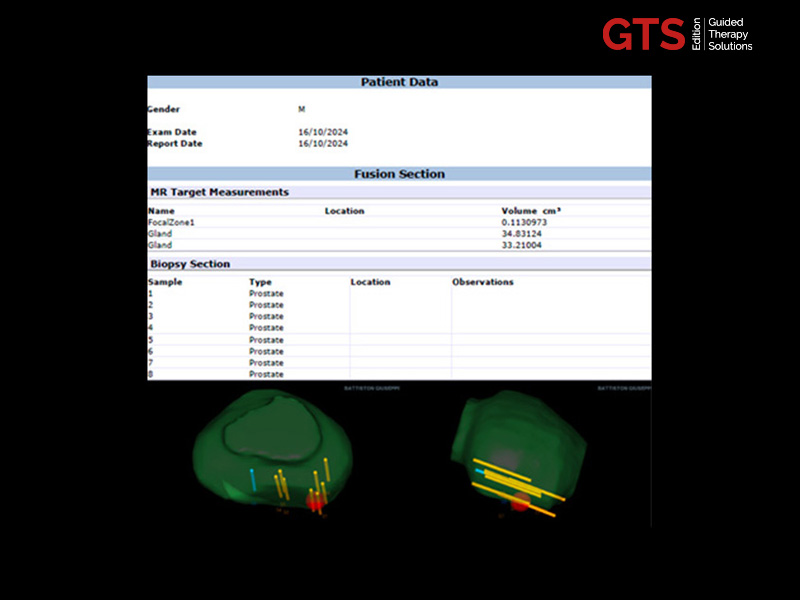Screen dimensions: 800x600
Task: Click the Exam Date value 16/10/2024
Action: click(x=323, y=132)
